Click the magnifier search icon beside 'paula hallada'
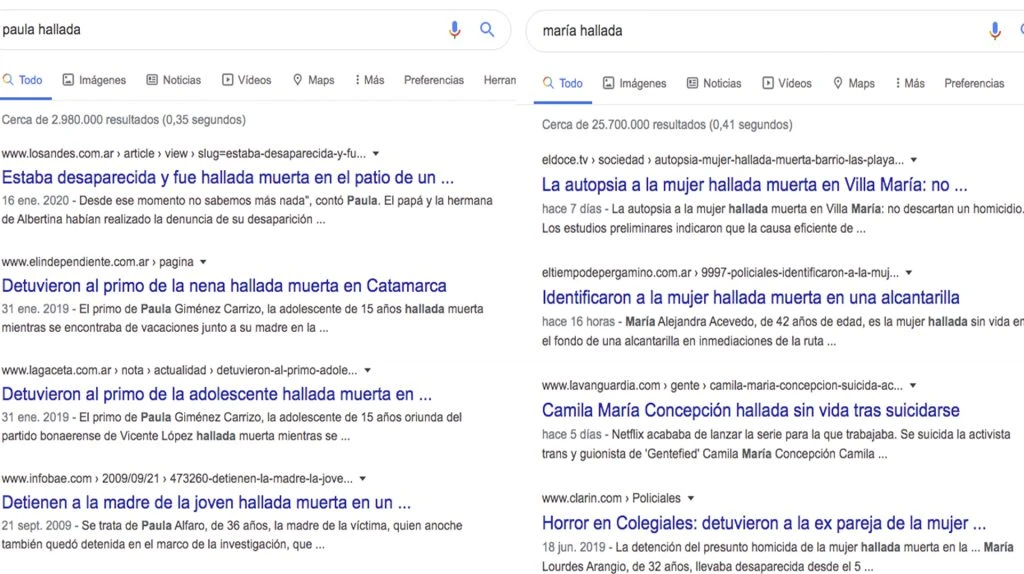 coord(487,30)
